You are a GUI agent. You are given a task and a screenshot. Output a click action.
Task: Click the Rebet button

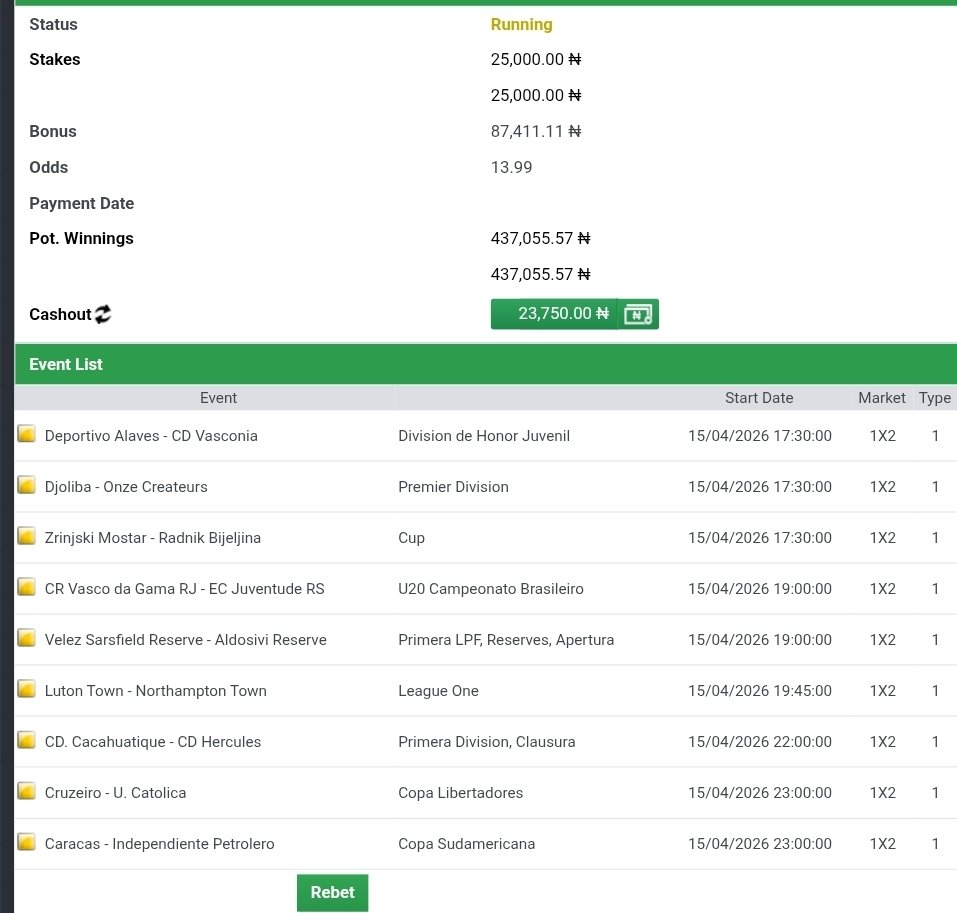coord(333,892)
